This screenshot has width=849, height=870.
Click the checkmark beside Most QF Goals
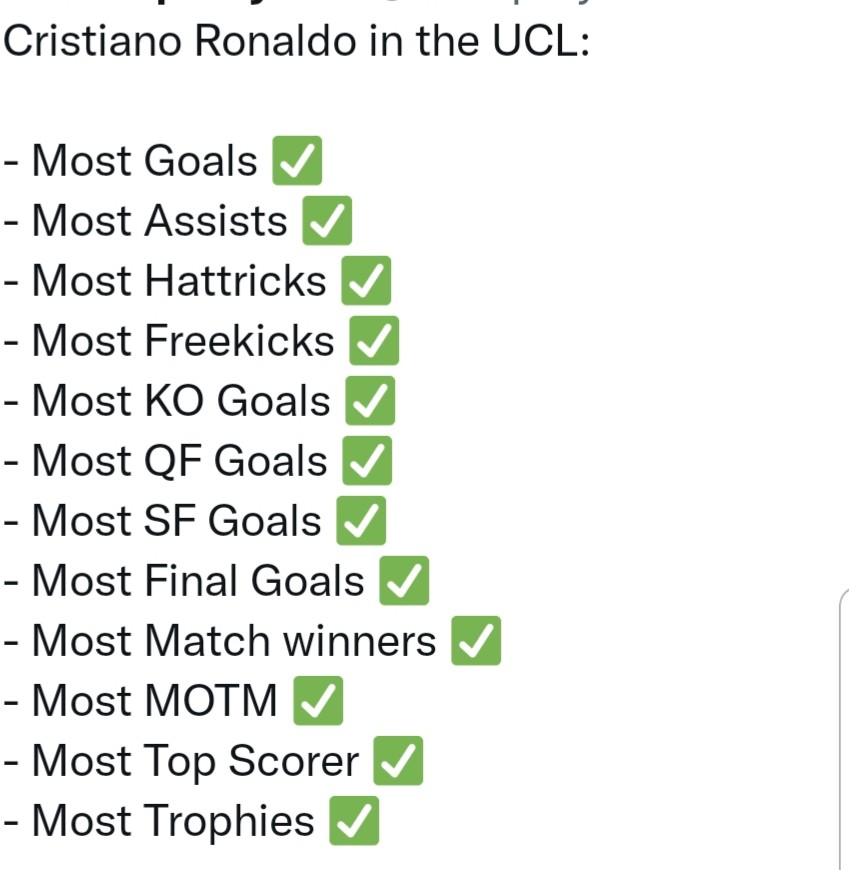pos(367,462)
